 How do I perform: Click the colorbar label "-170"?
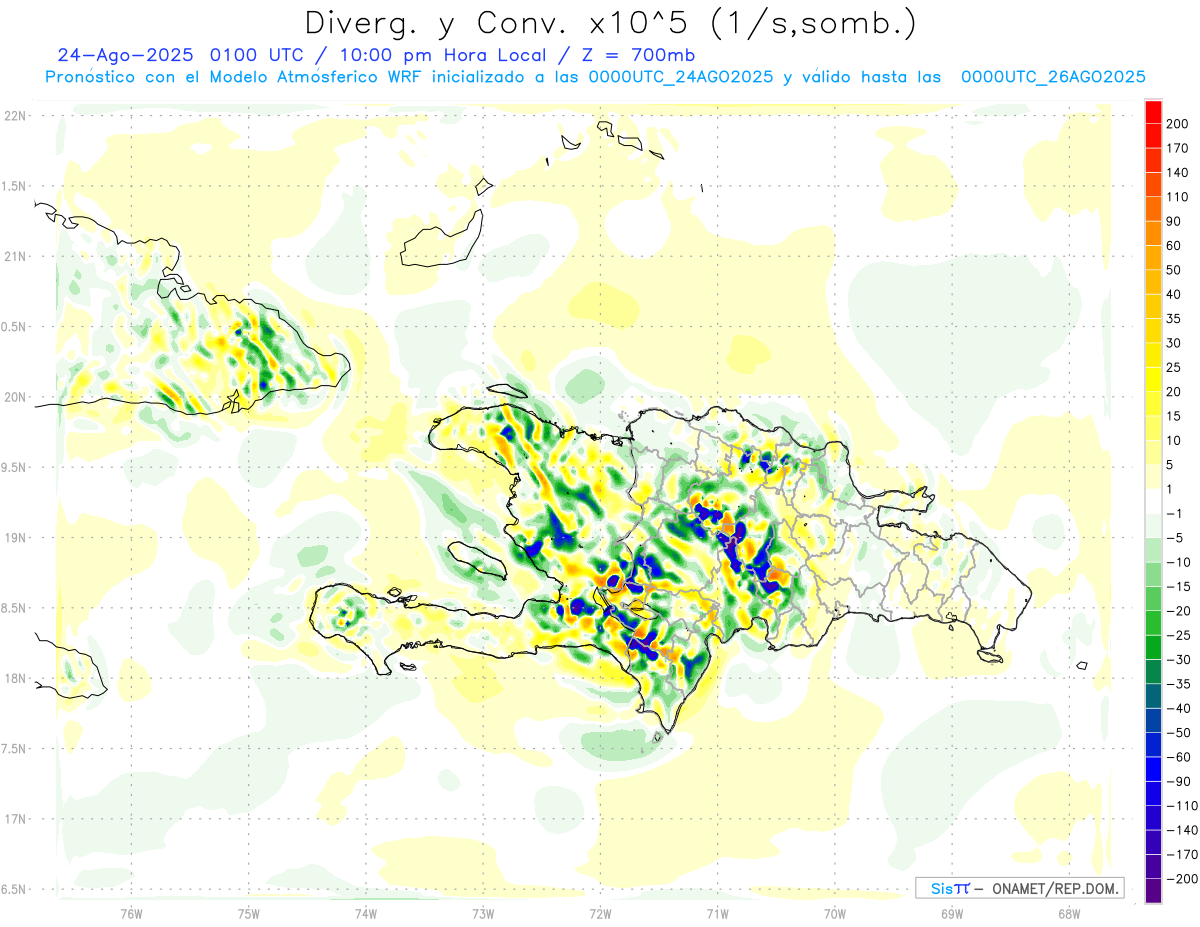click(x=1183, y=854)
